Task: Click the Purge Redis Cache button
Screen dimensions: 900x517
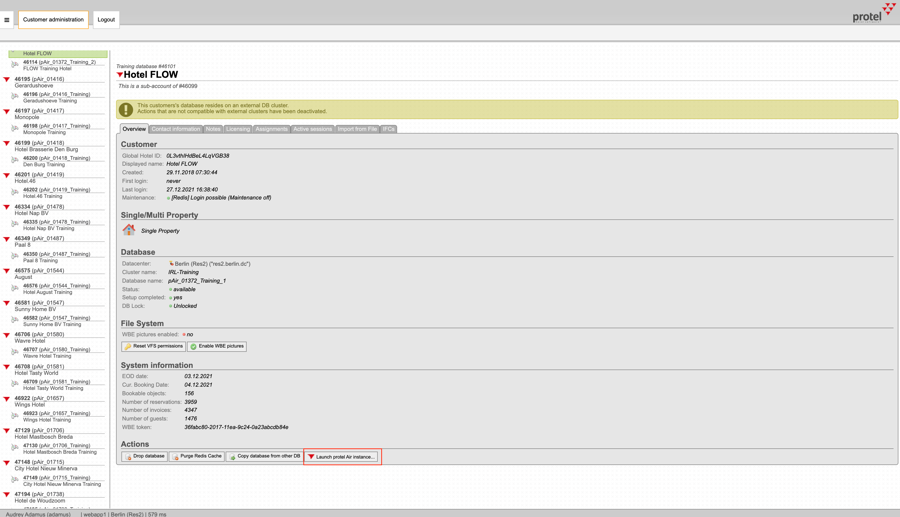Action: click(196, 457)
